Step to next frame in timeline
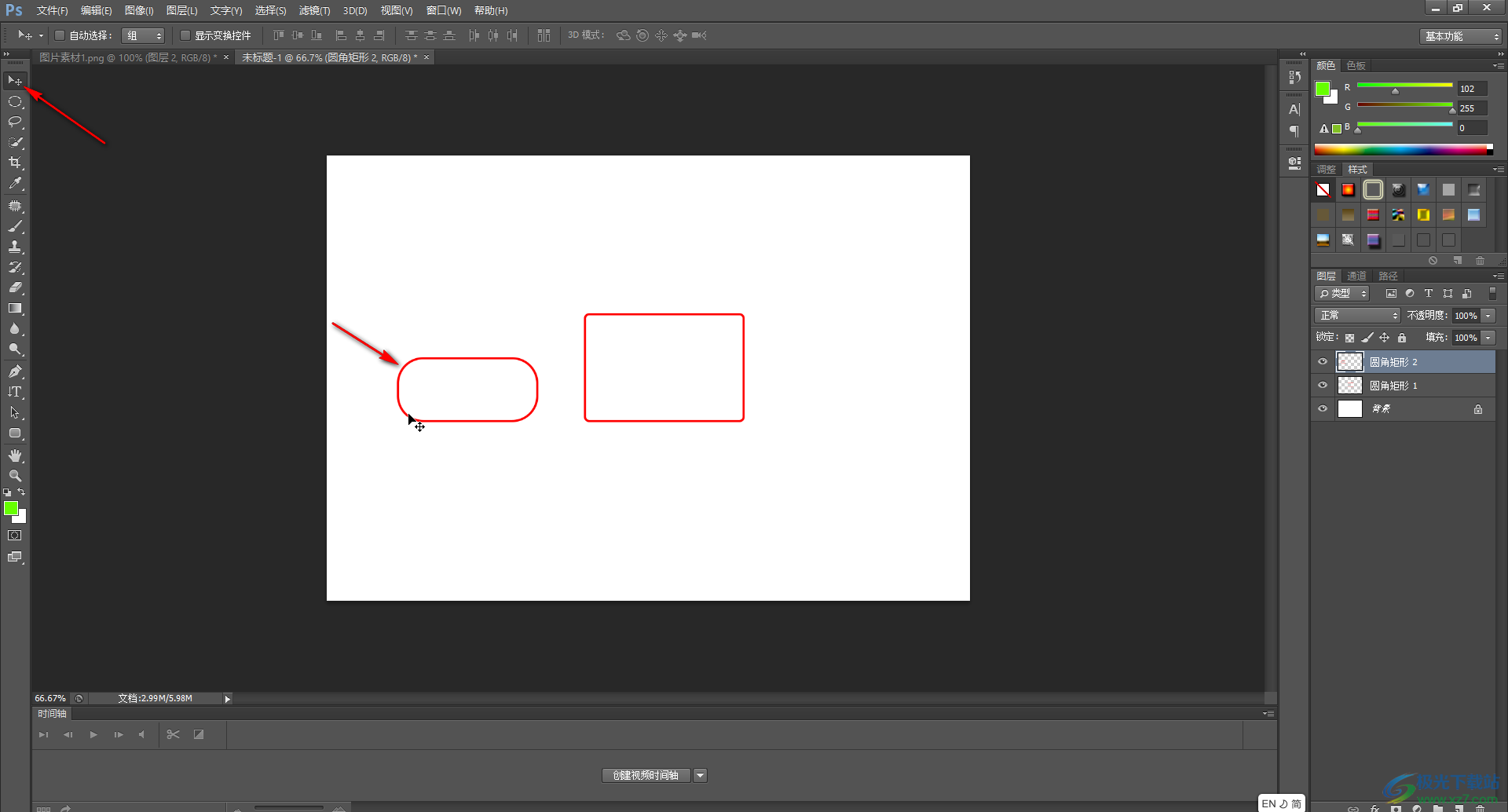The image size is (1508, 812). pyautogui.click(x=119, y=734)
